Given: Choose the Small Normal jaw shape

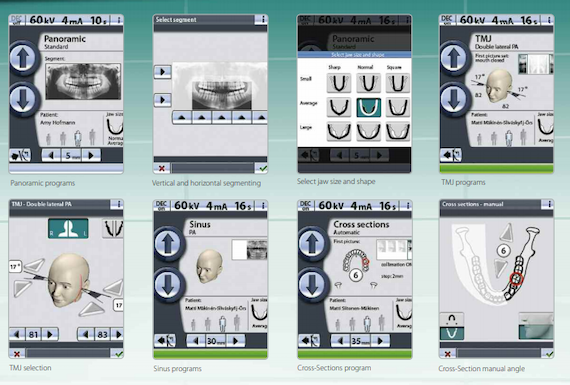Looking at the screenshot, I should click(x=369, y=83).
